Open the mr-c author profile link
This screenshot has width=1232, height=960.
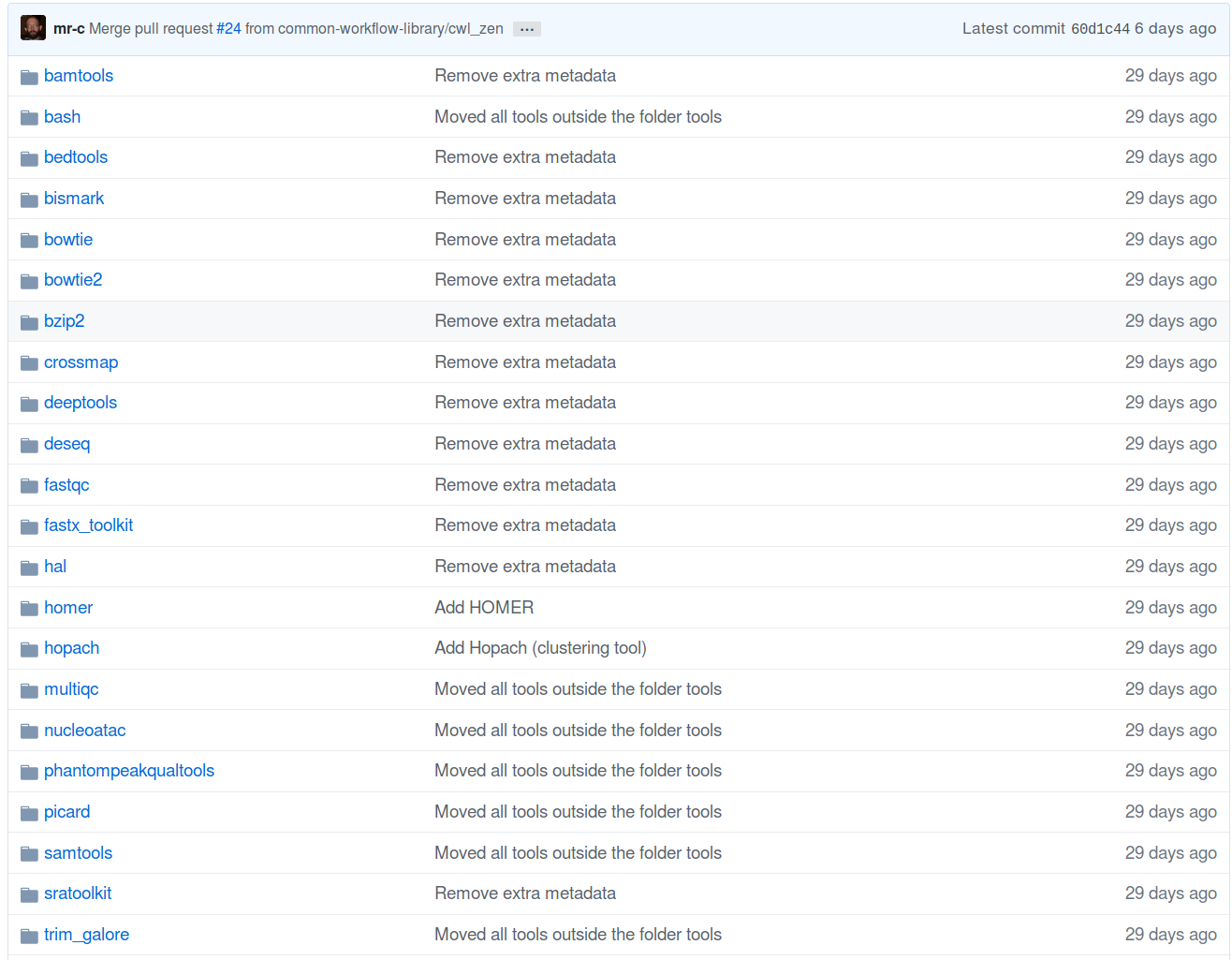pyautogui.click(x=69, y=29)
